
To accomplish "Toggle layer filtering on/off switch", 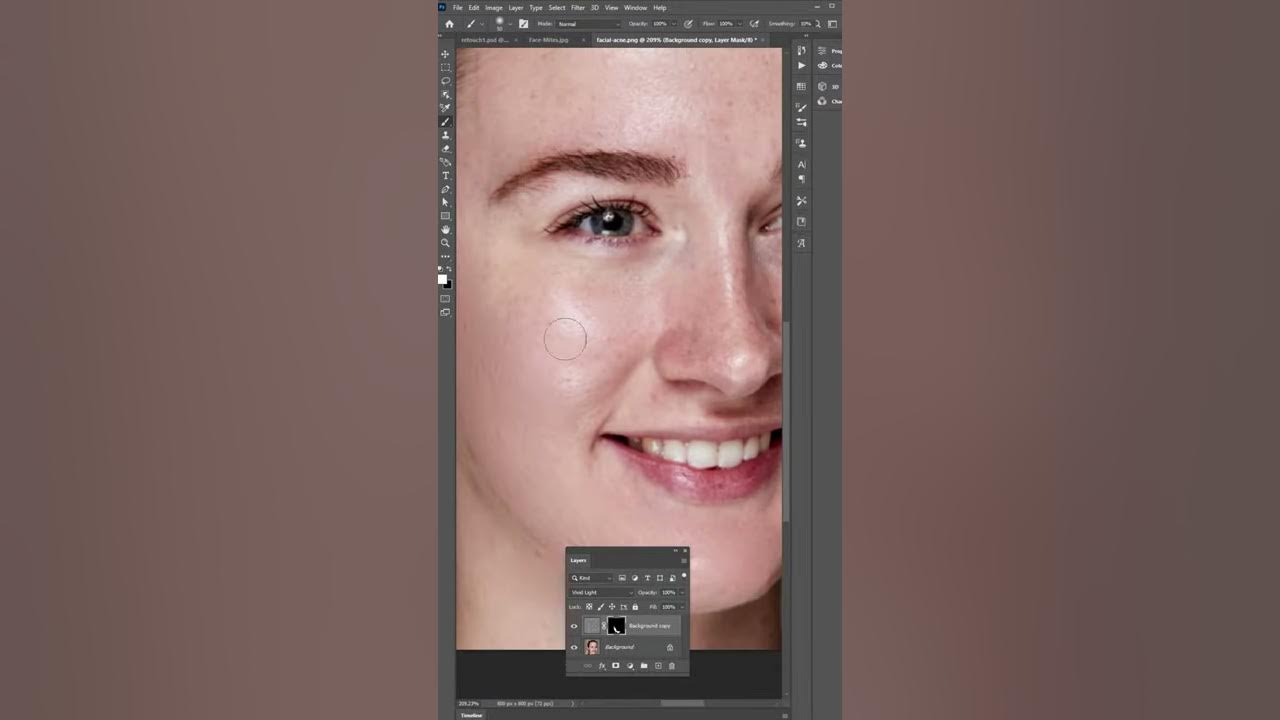I will coord(684,575).
